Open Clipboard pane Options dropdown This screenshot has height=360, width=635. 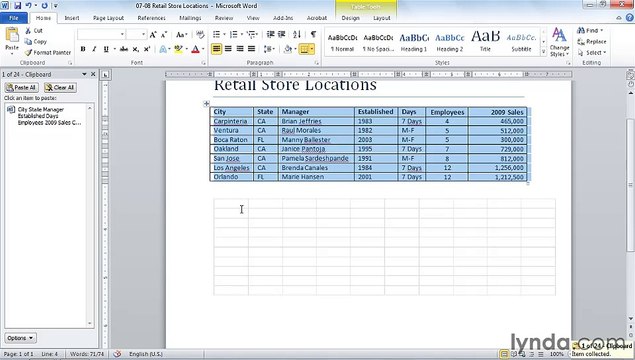click(20, 338)
